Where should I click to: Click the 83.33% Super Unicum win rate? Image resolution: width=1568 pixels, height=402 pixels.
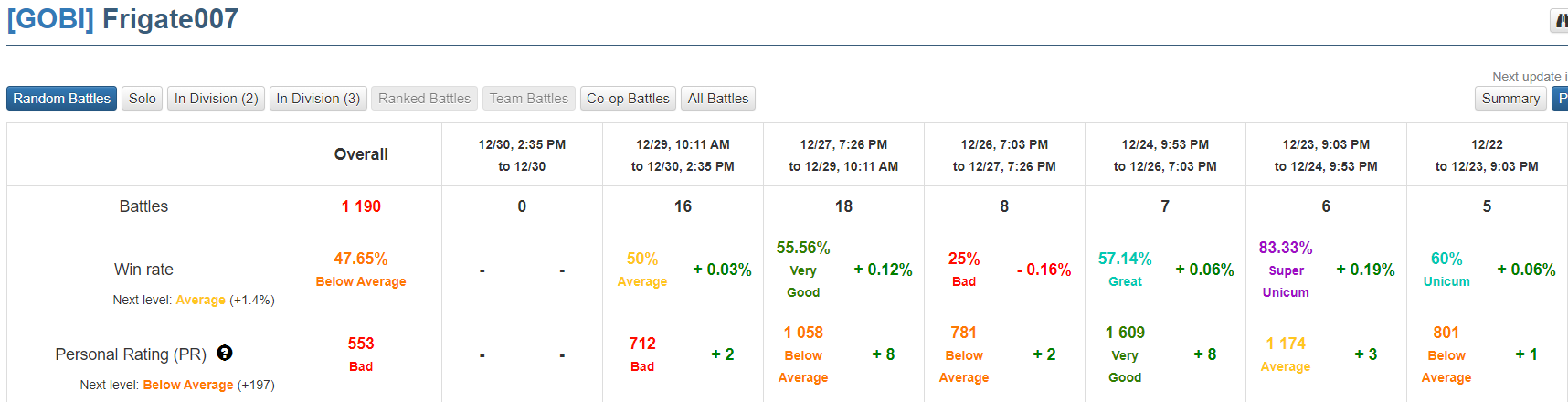coord(1285,248)
